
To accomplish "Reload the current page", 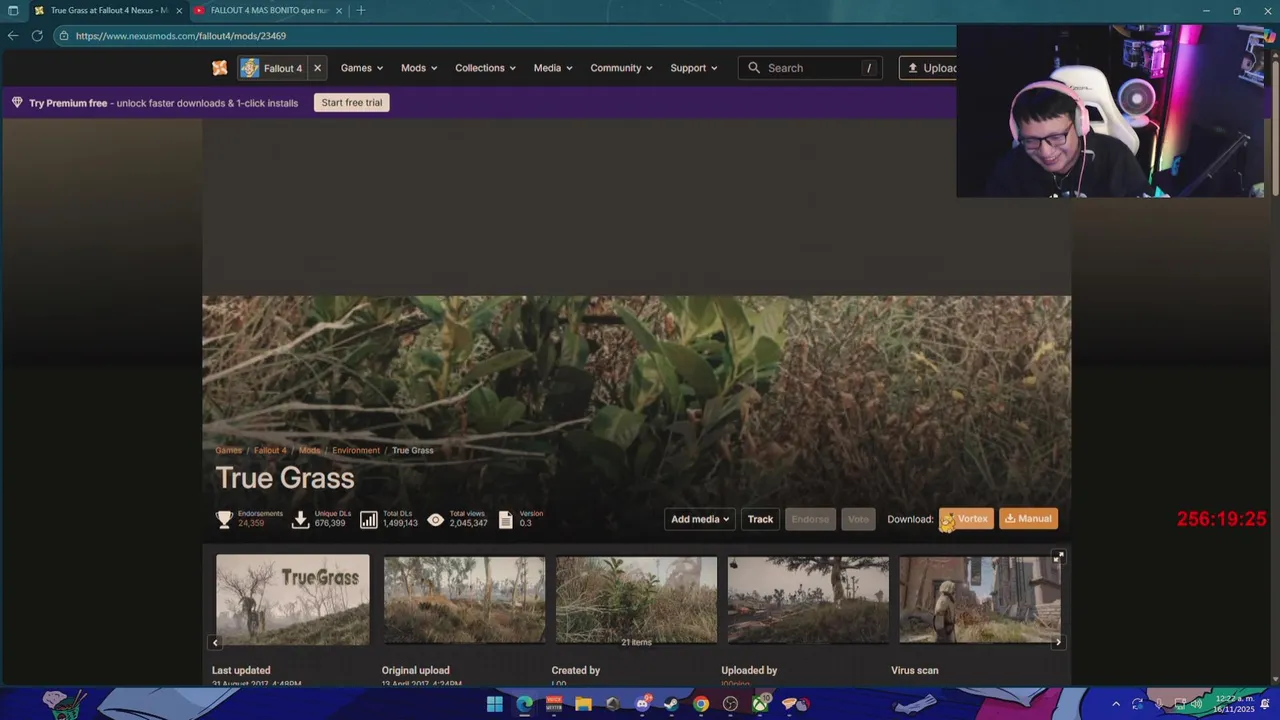I will point(37,35).
